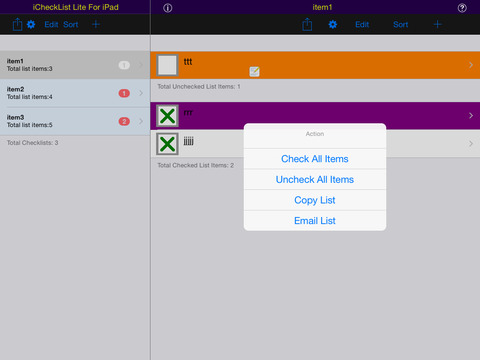The image size is (480, 360).
Task: Select the item1 checklist in sidebar
Action: 75,65
